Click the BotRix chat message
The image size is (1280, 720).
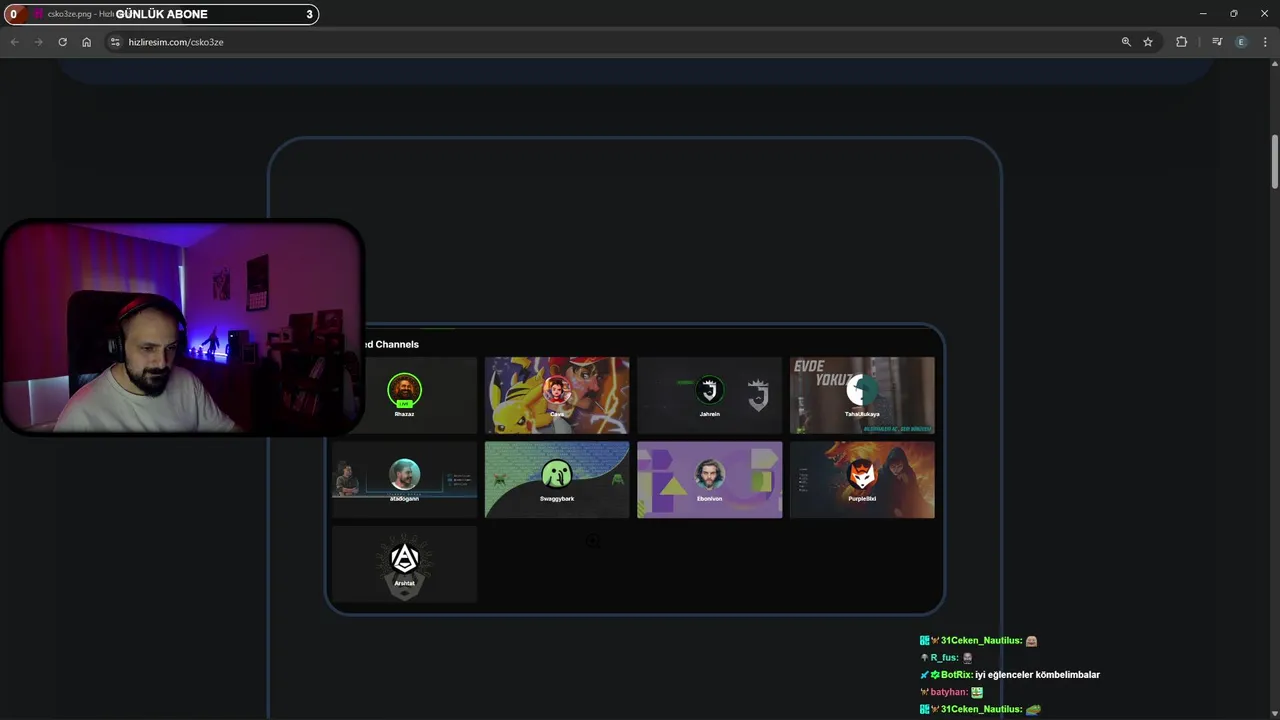coord(1010,675)
